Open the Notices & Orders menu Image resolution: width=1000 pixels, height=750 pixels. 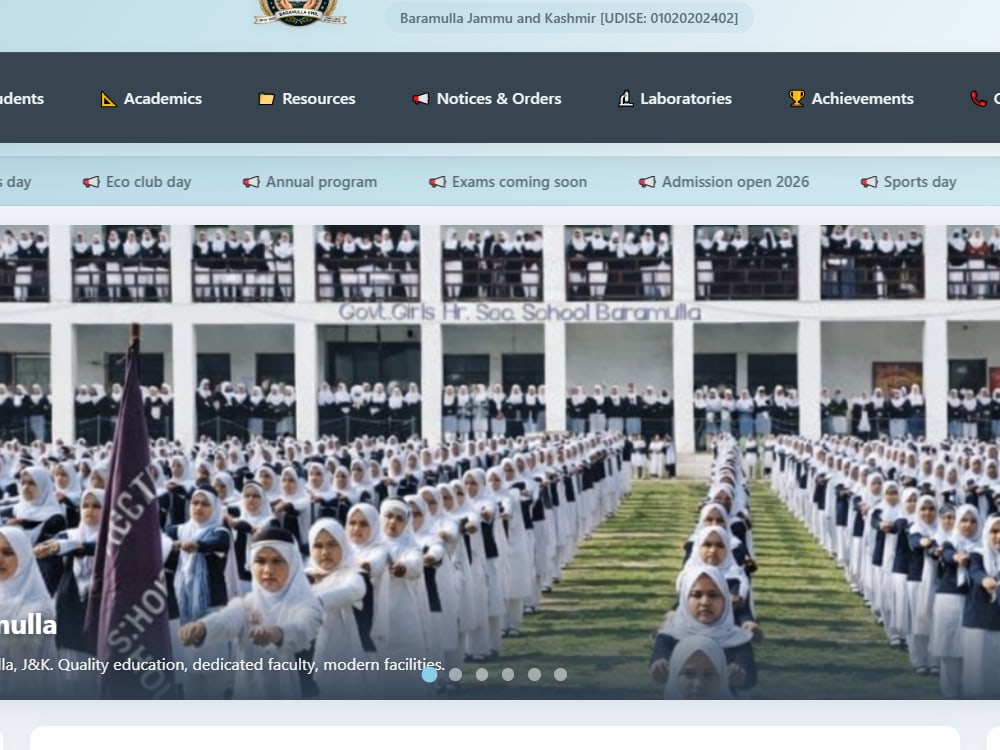[487, 99]
